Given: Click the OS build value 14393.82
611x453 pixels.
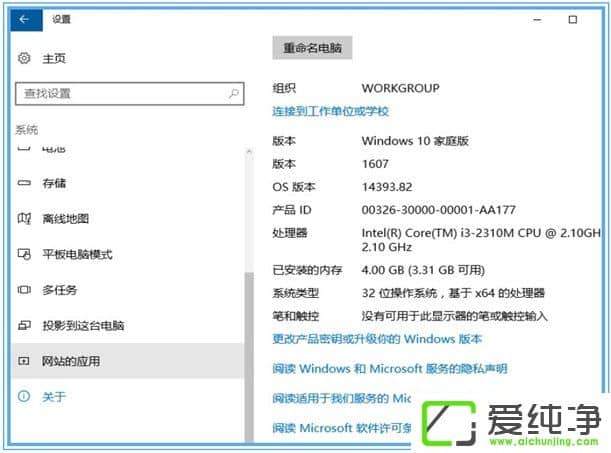Looking at the screenshot, I should click(387, 187).
